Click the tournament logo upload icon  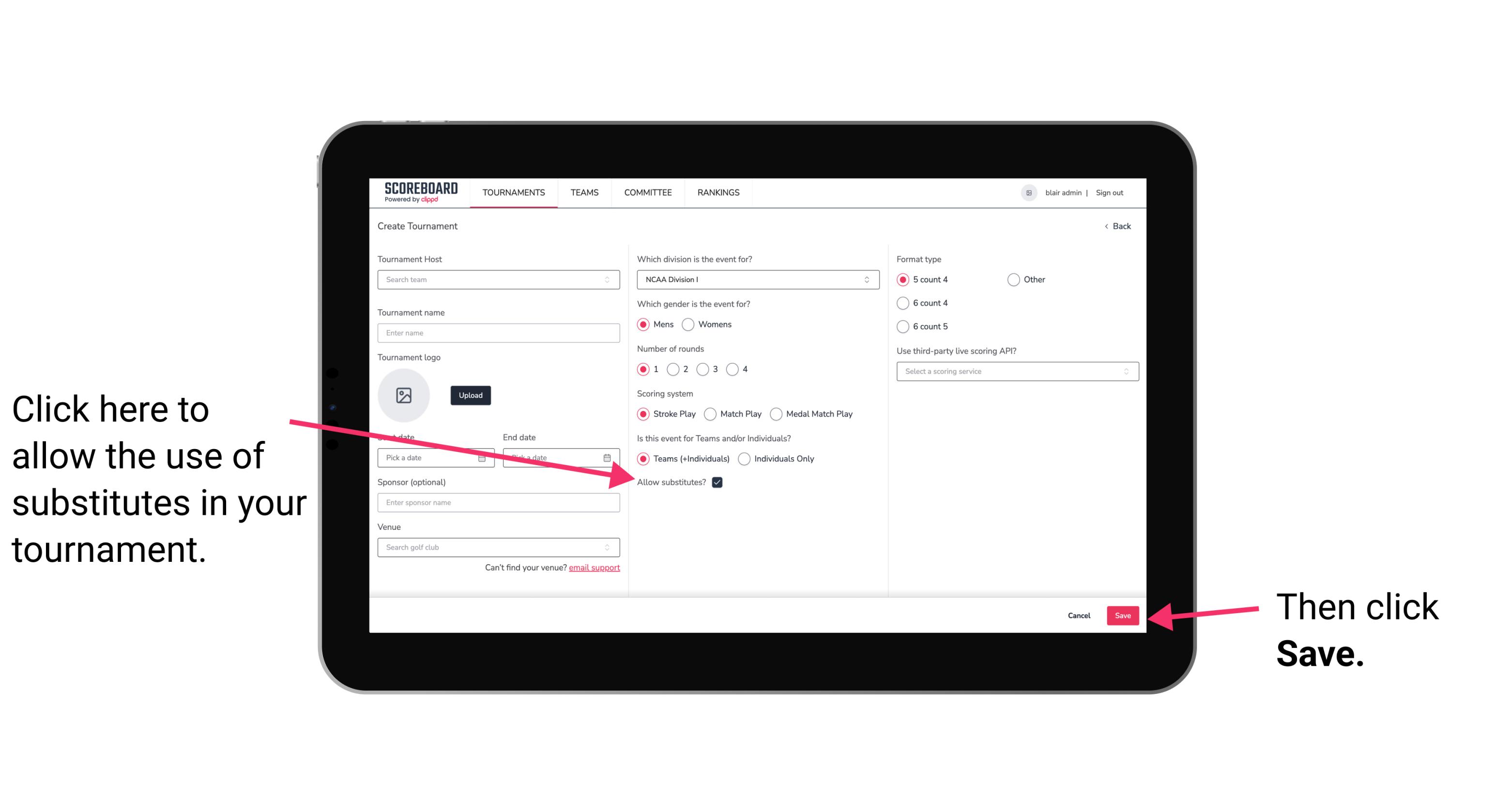[404, 395]
